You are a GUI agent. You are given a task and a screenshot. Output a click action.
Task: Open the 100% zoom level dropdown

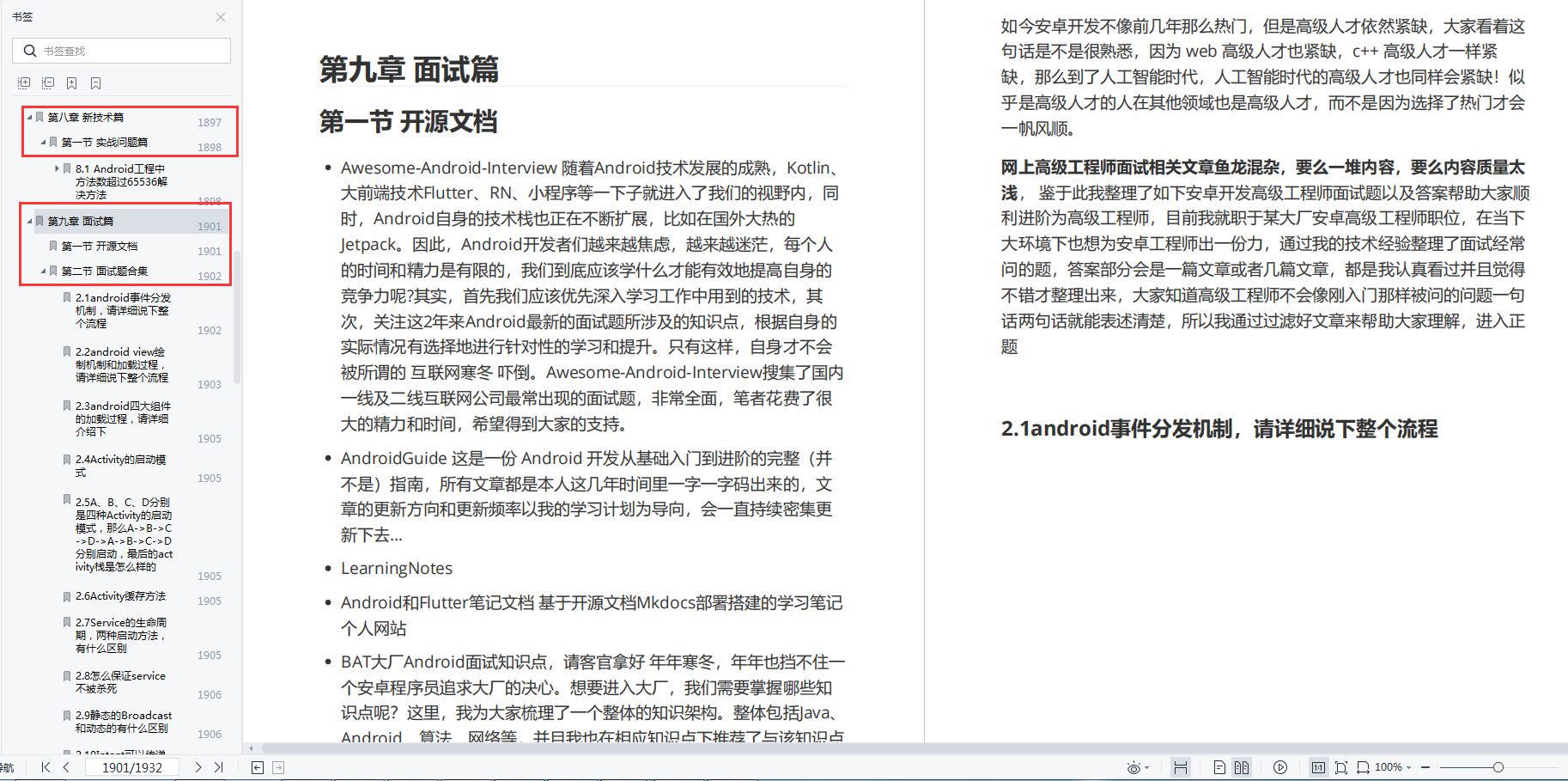(1409, 767)
